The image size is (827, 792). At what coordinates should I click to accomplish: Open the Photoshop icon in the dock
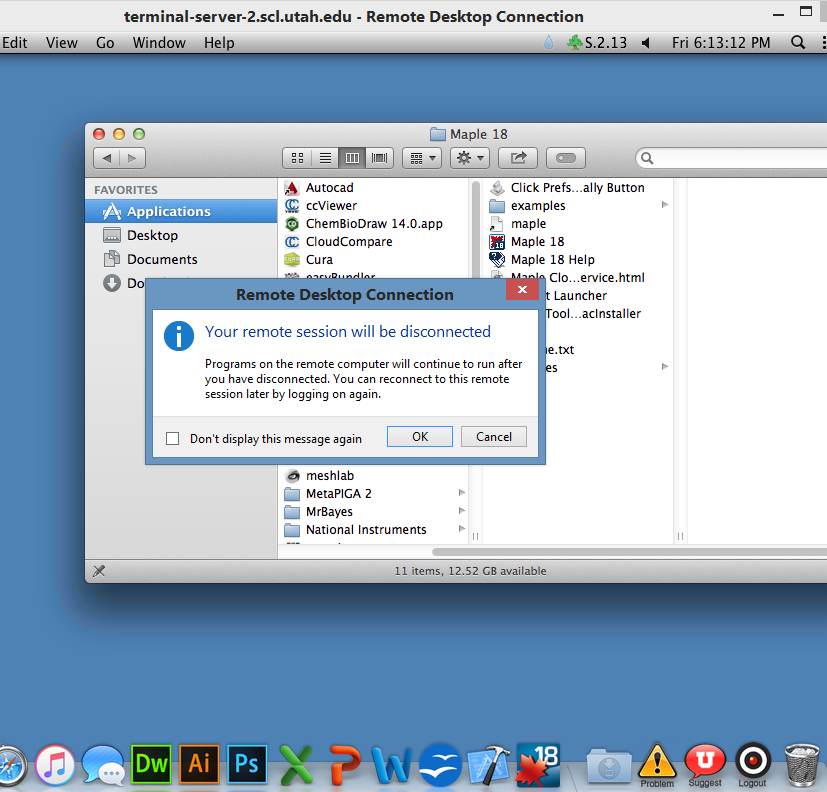(x=247, y=765)
